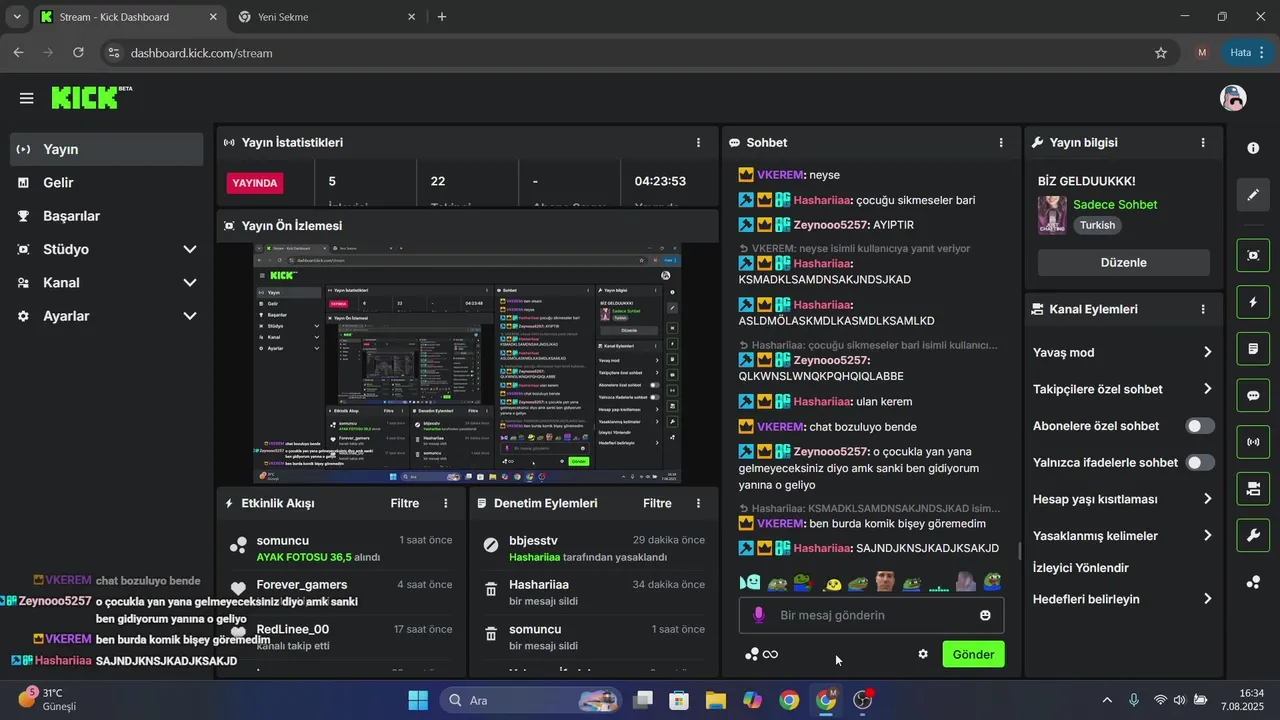Click the Sohbet chat scrollbar
Screen dimensions: 1280x720
(1018, 551)
